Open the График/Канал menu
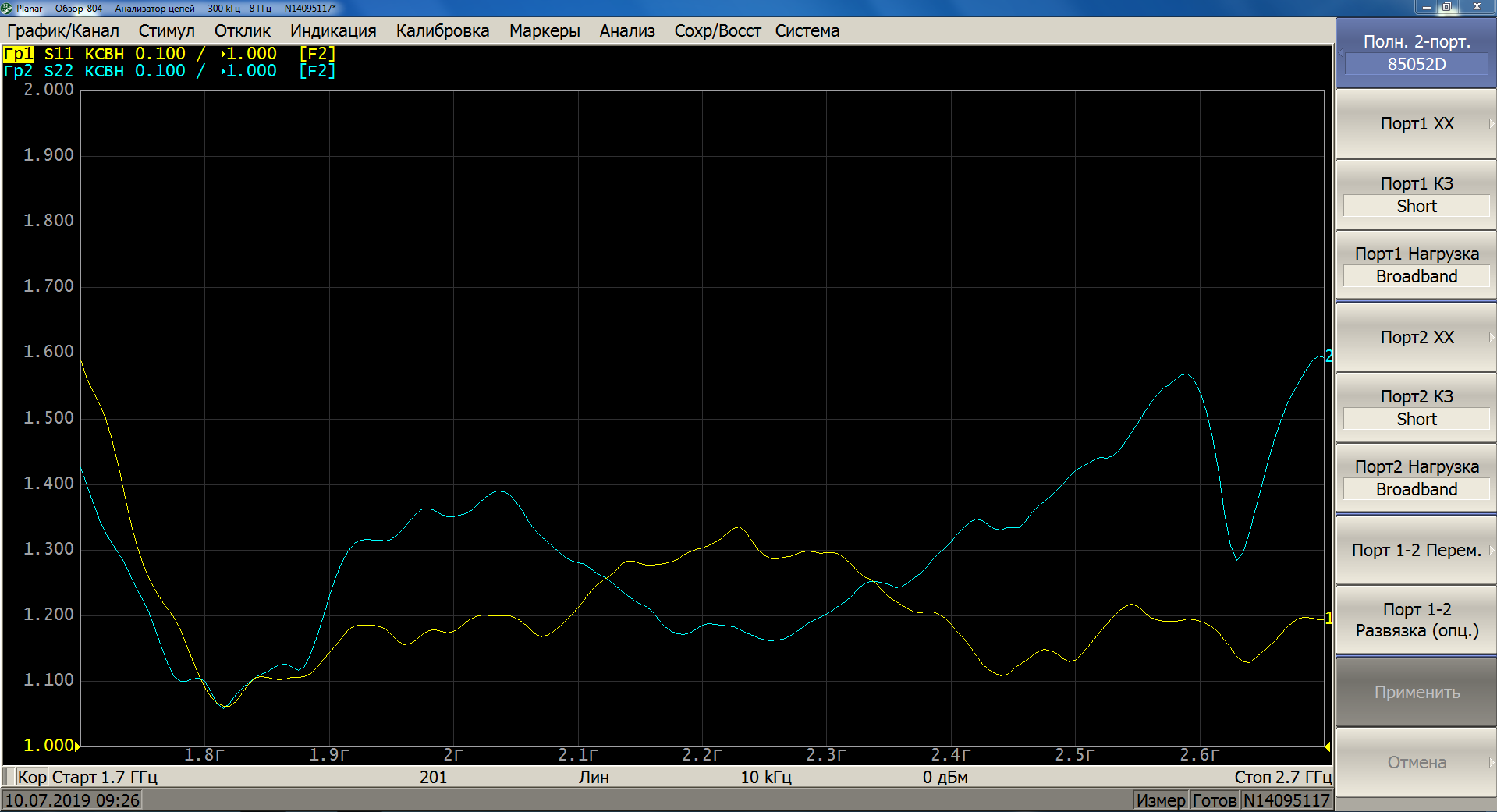Image resolution: width=1497 pixels, height=812 pixels. point(63,31)
